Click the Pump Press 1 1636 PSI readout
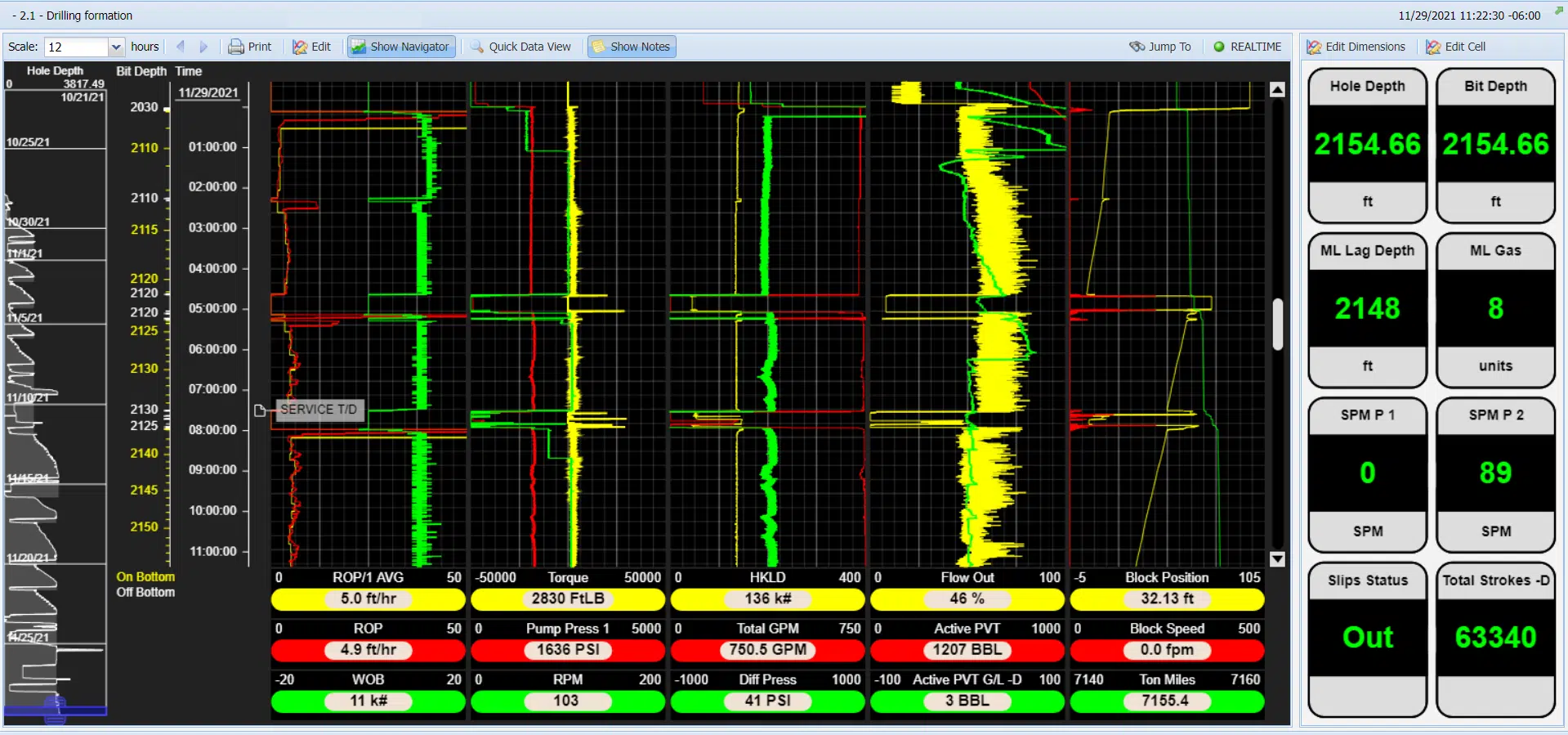Viewport: 1568px width, 735px height. (x=568, y=650)
